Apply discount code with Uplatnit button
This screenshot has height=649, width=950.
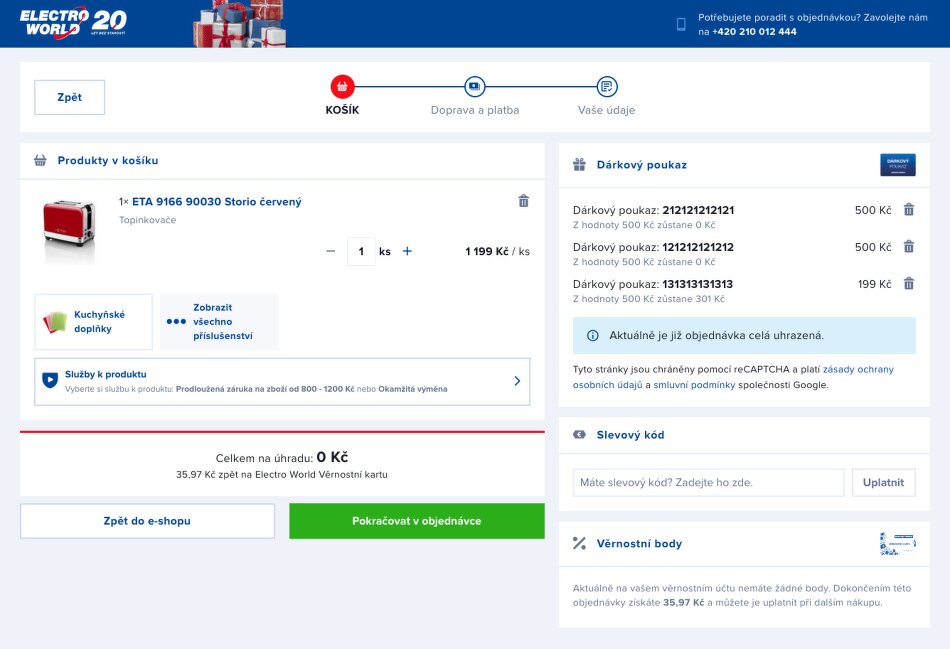(x=883, y=482)
